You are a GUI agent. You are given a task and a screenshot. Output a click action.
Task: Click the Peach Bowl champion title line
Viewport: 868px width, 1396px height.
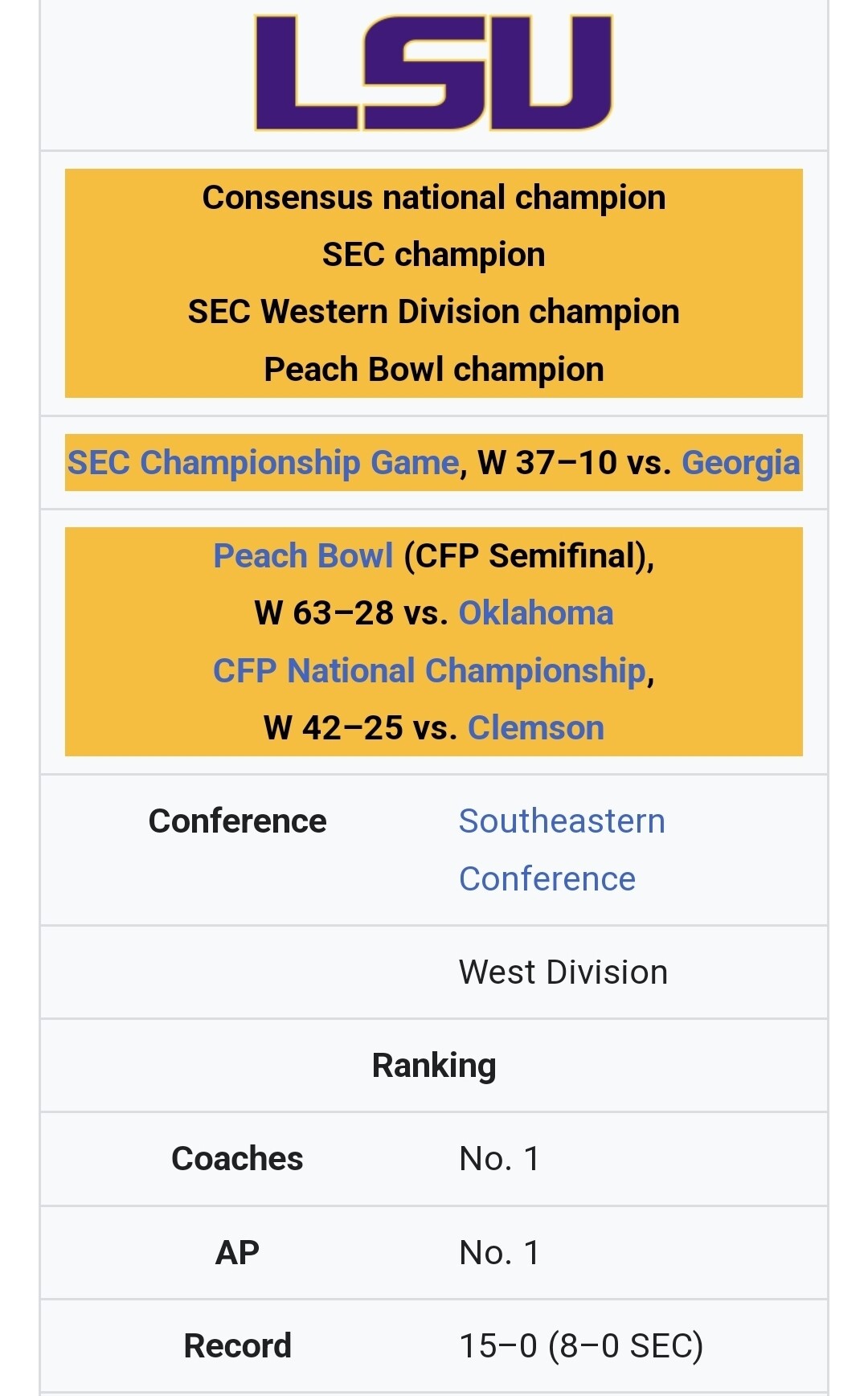pos(434,370)
